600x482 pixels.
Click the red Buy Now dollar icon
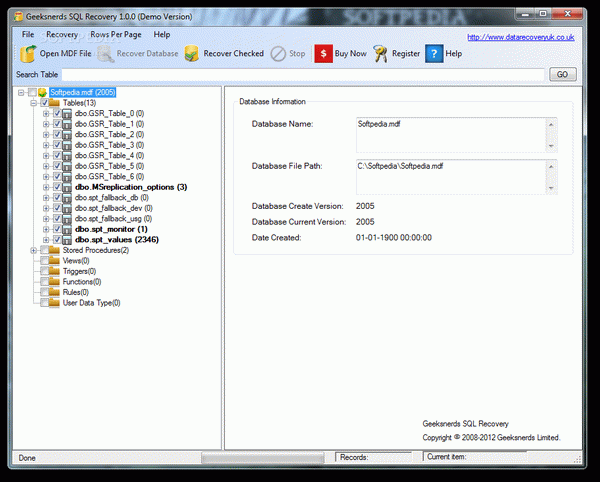click(323, 54)
